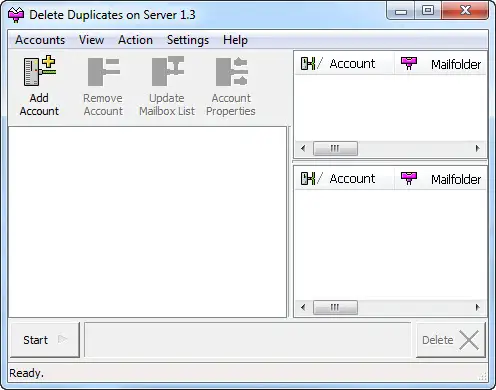
Task: Click the empty accounts list pane
Action: click(x=148, y=222)
